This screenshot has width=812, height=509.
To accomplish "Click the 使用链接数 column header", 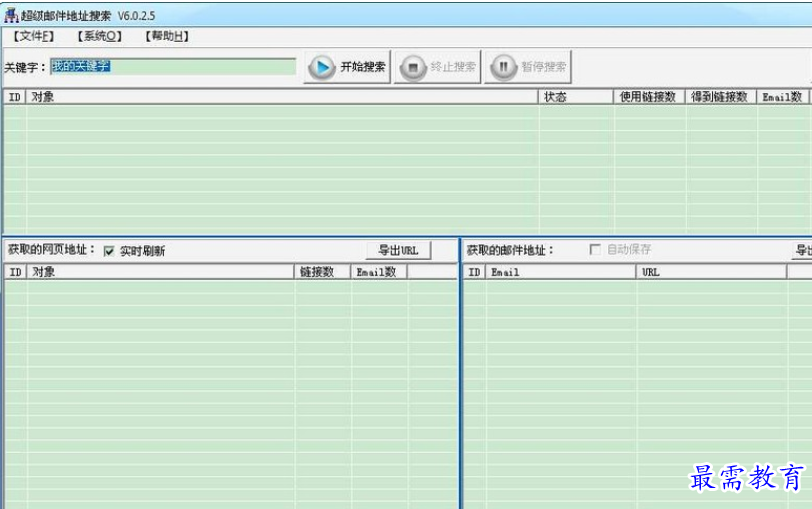I will pyautogui.click(x=649, y=97).
